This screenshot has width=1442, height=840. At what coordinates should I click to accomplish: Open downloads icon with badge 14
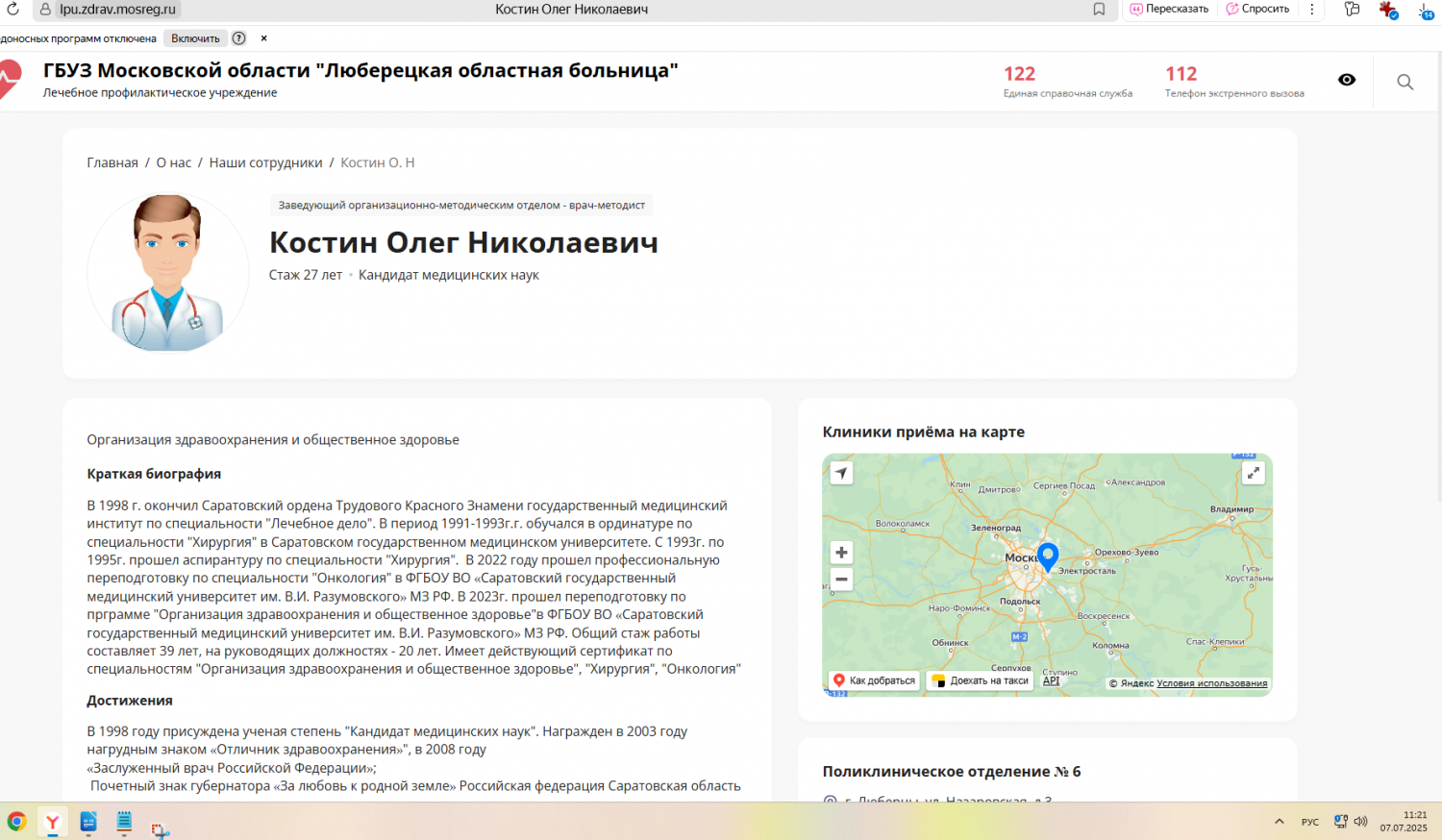1426,11
